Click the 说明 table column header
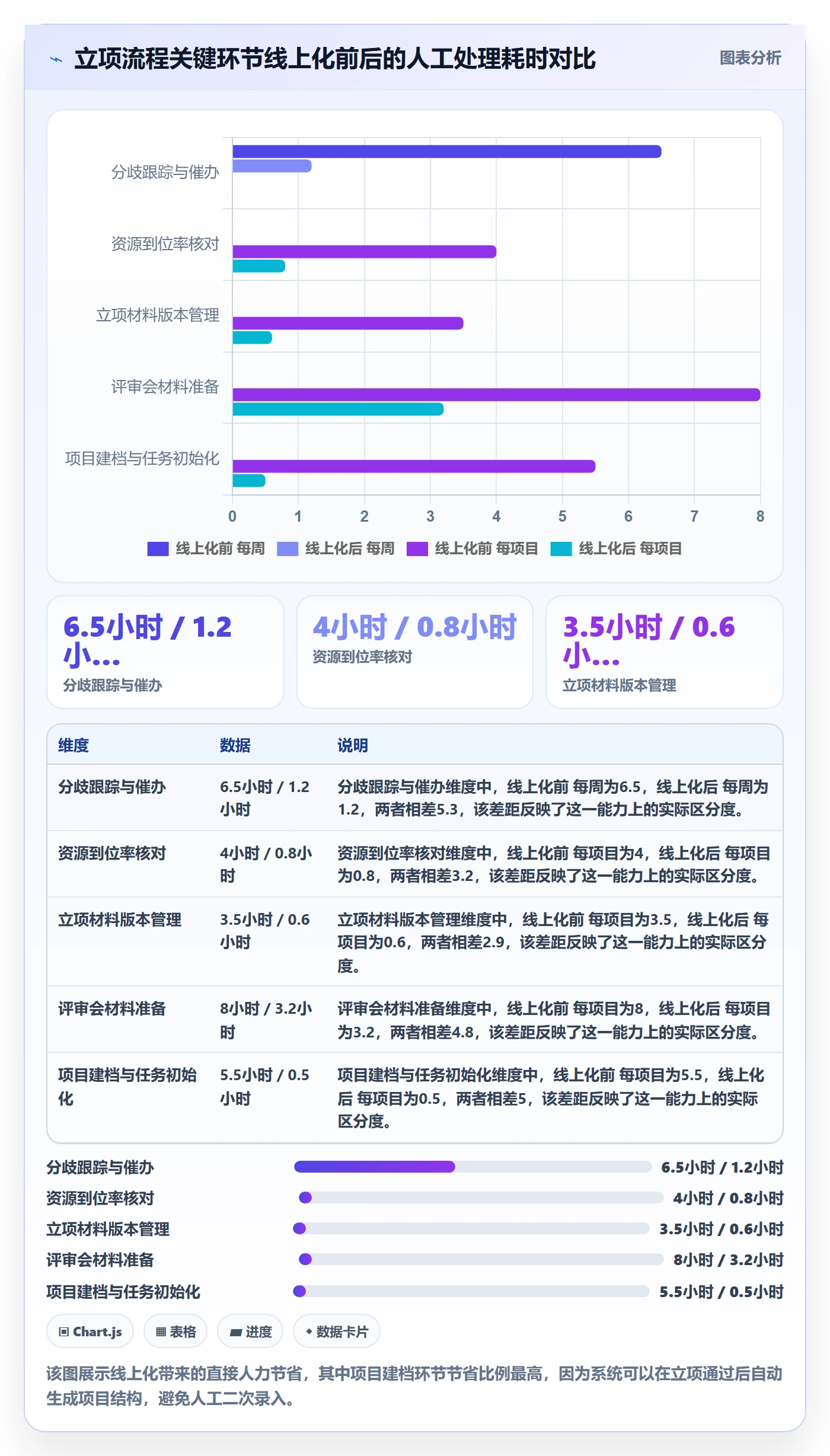The width and height of the screenshot is (830, 1456). point(353,745)
